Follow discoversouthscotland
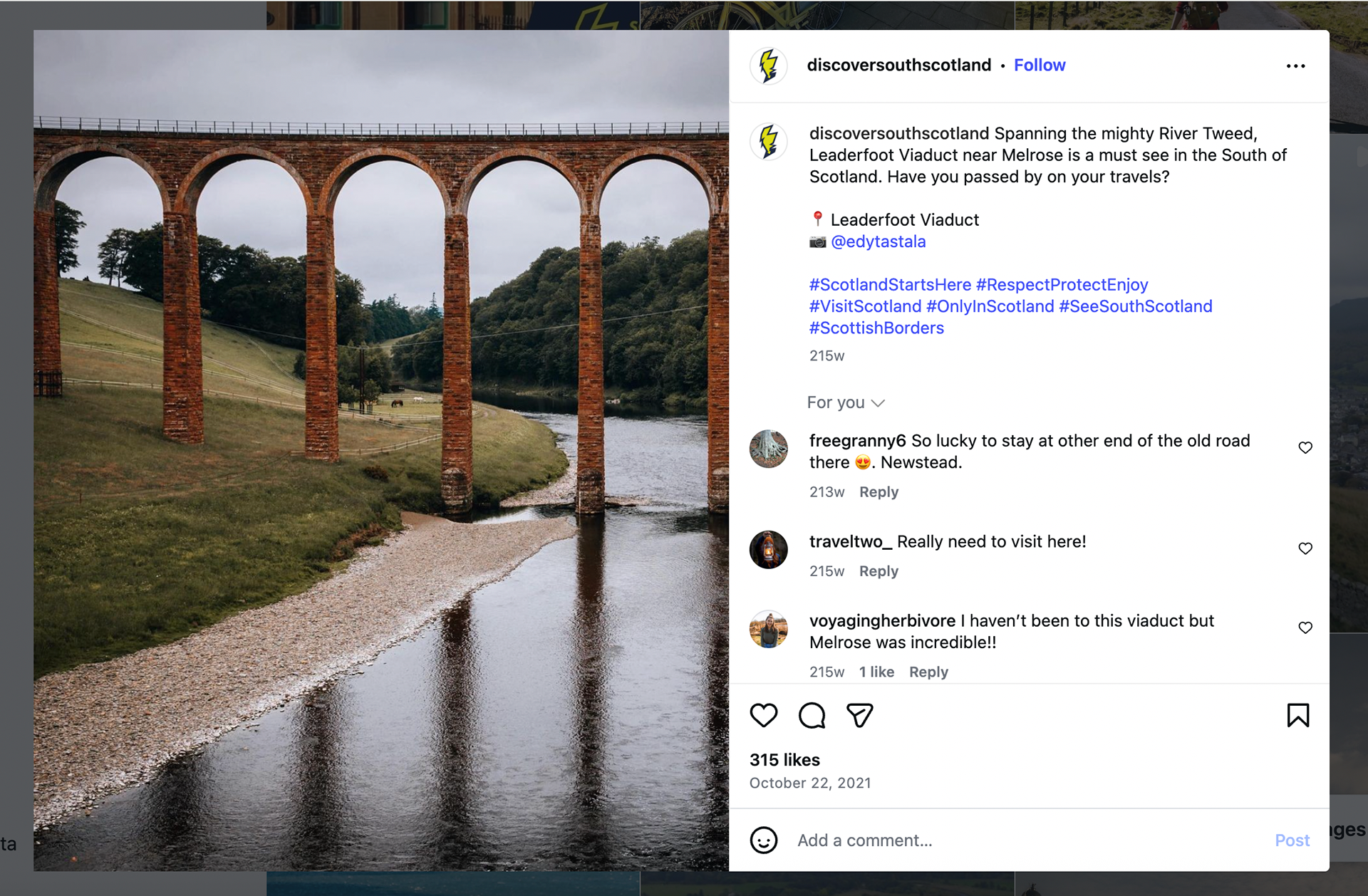Screen dimensions: 1368x896 click(x=1039, y=65)
